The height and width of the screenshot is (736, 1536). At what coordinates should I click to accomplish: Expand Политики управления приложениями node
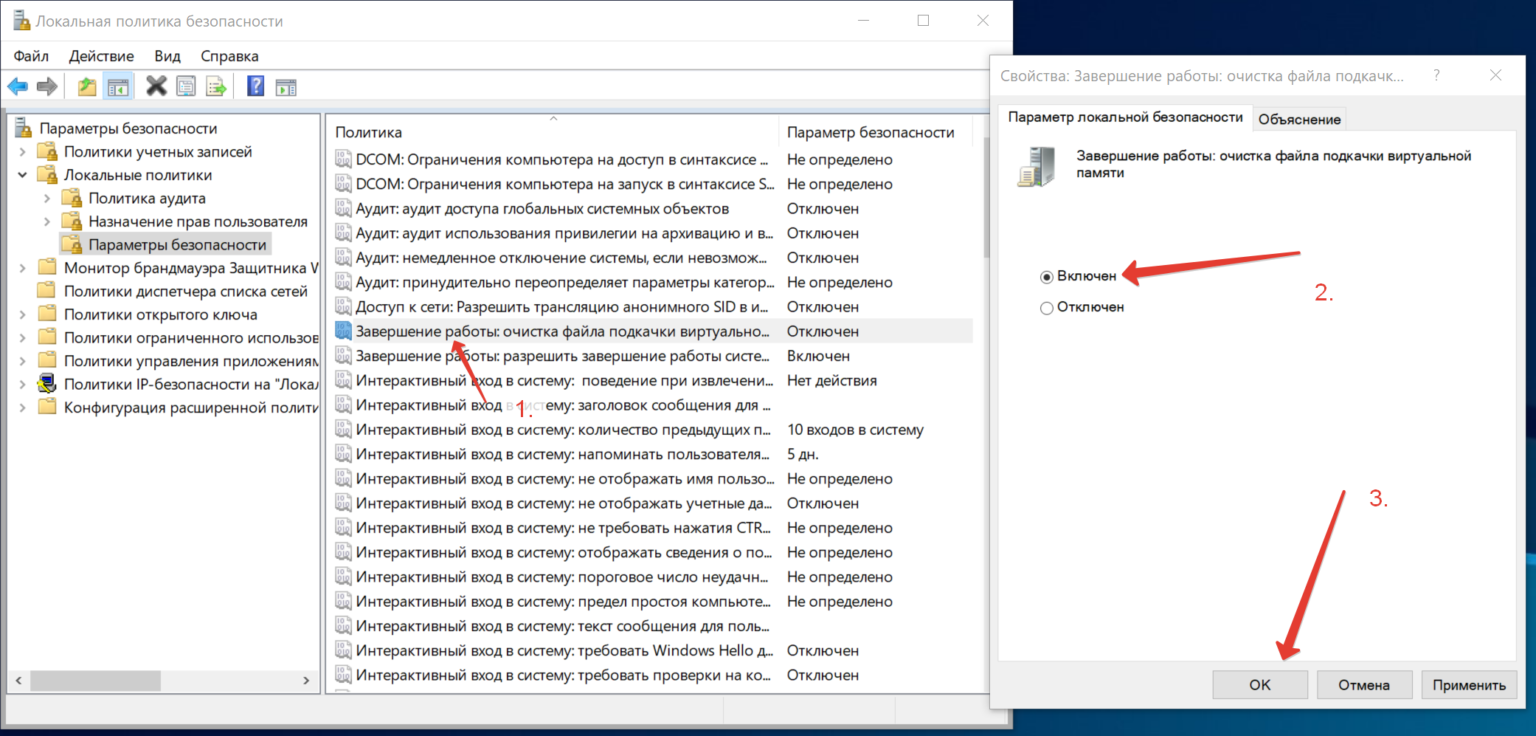pos(23,360)
